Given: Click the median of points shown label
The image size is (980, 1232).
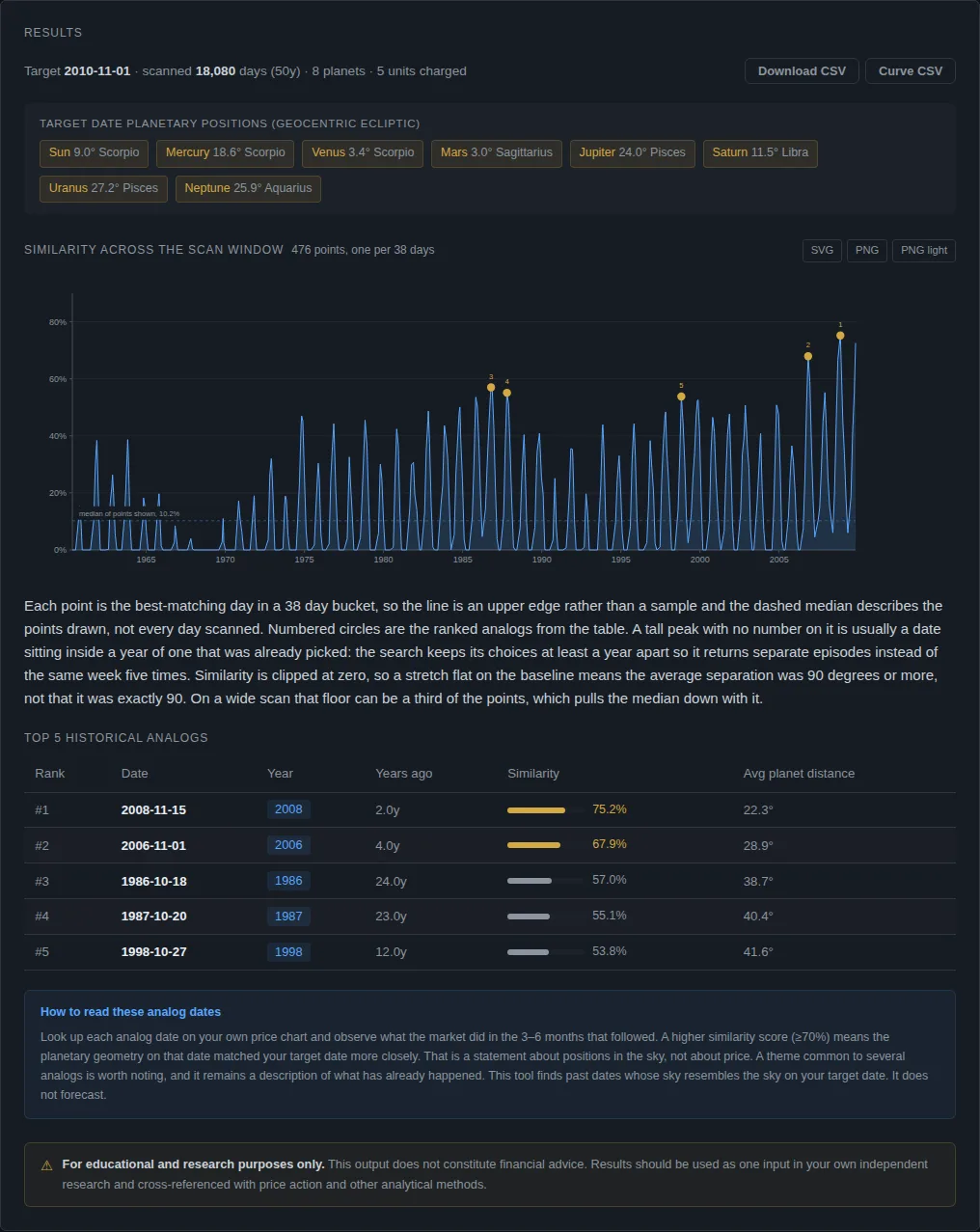Looking at the screenshot, I should pyautogui.click(x=129, y=514).
